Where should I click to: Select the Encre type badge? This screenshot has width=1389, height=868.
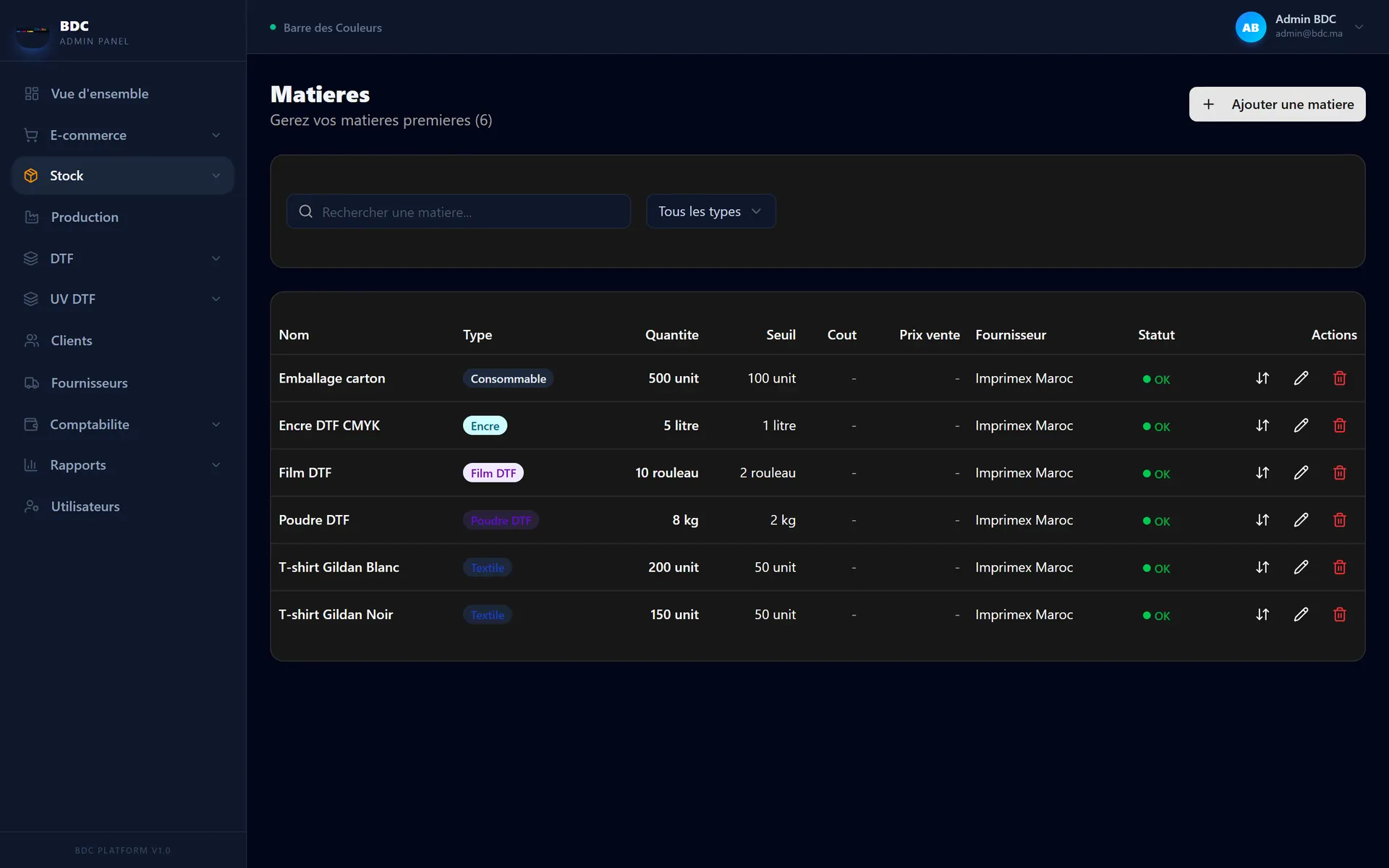485,425
